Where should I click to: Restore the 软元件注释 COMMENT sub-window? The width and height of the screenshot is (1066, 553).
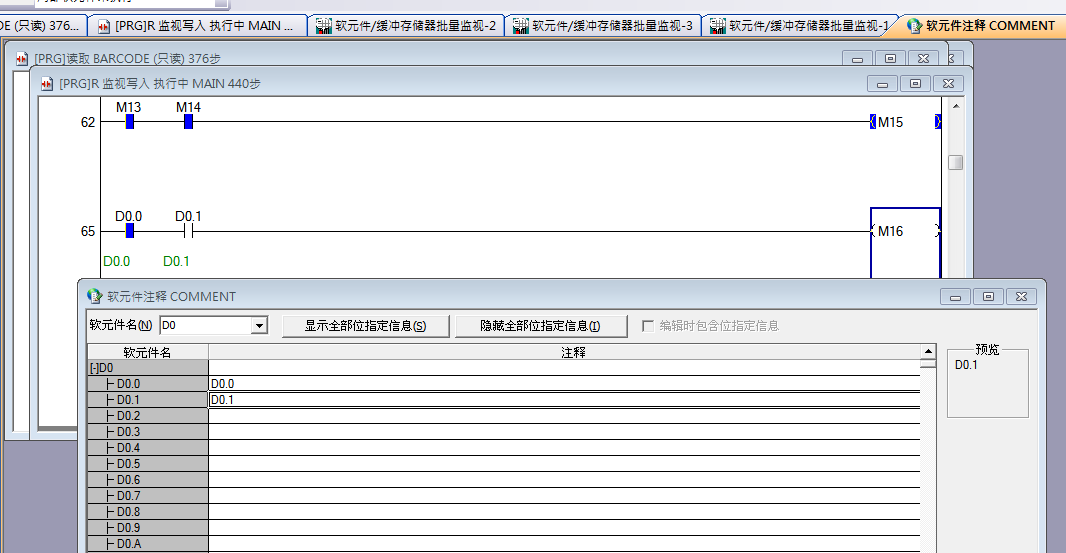(x=988, y=297)
